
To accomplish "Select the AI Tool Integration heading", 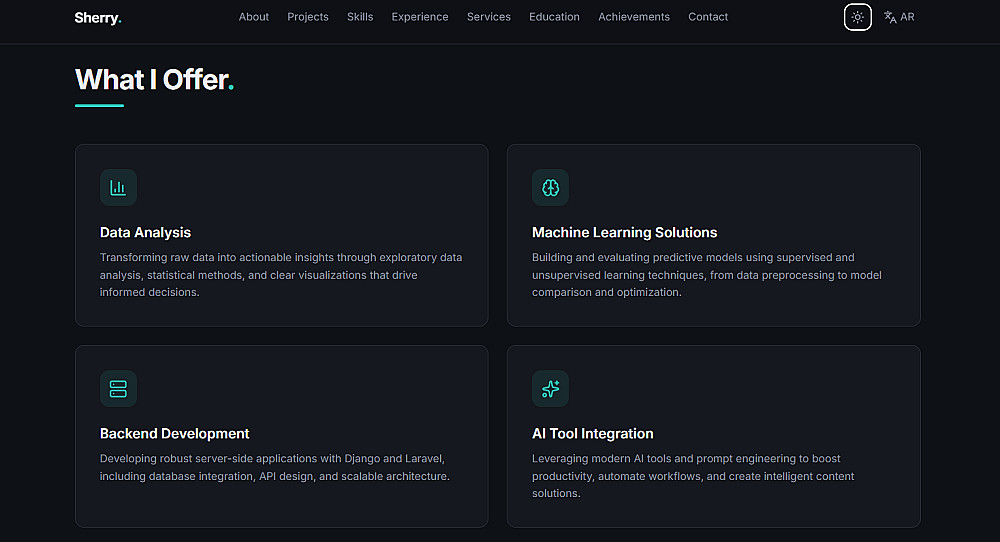I will tap(592, 433).
